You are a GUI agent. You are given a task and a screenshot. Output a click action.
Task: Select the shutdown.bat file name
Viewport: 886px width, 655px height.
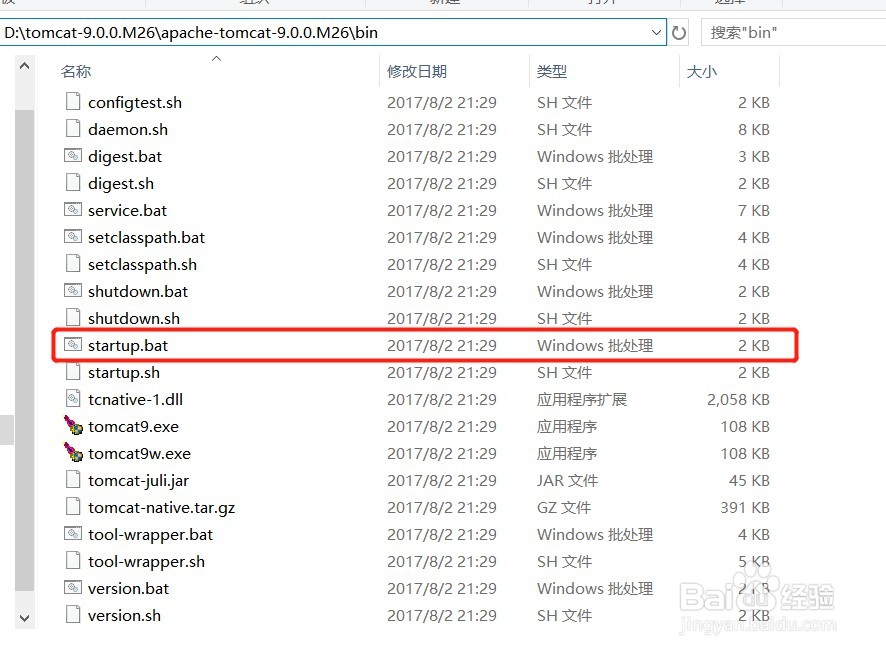click(138, 292)
